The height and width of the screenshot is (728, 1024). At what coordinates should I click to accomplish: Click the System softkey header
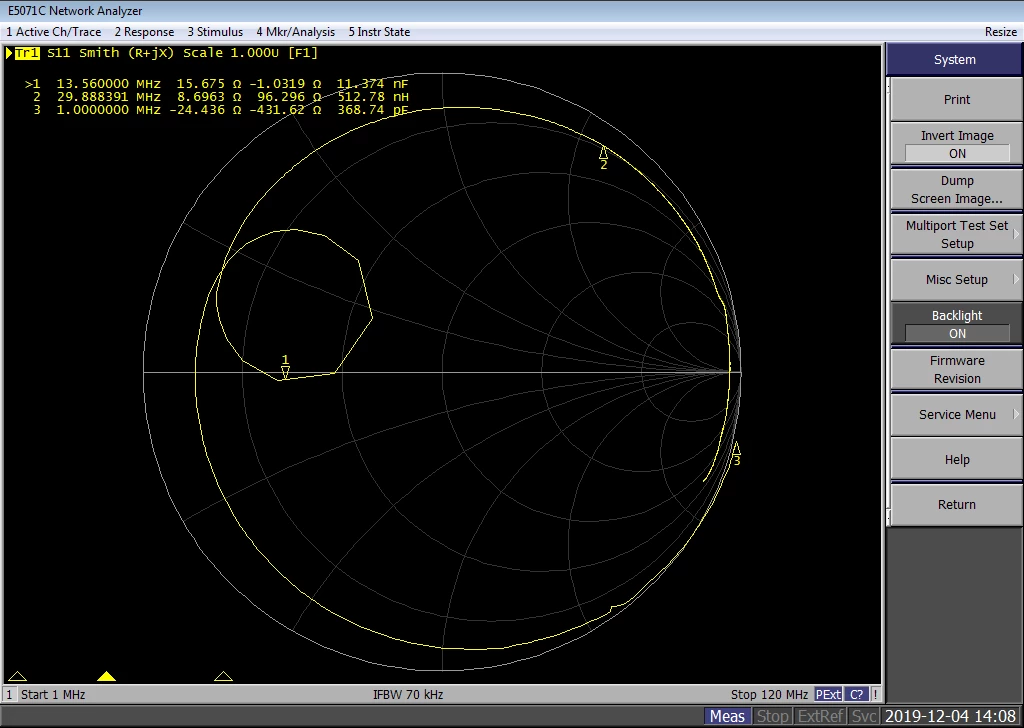pyautogui.click(x=954, y=59)
